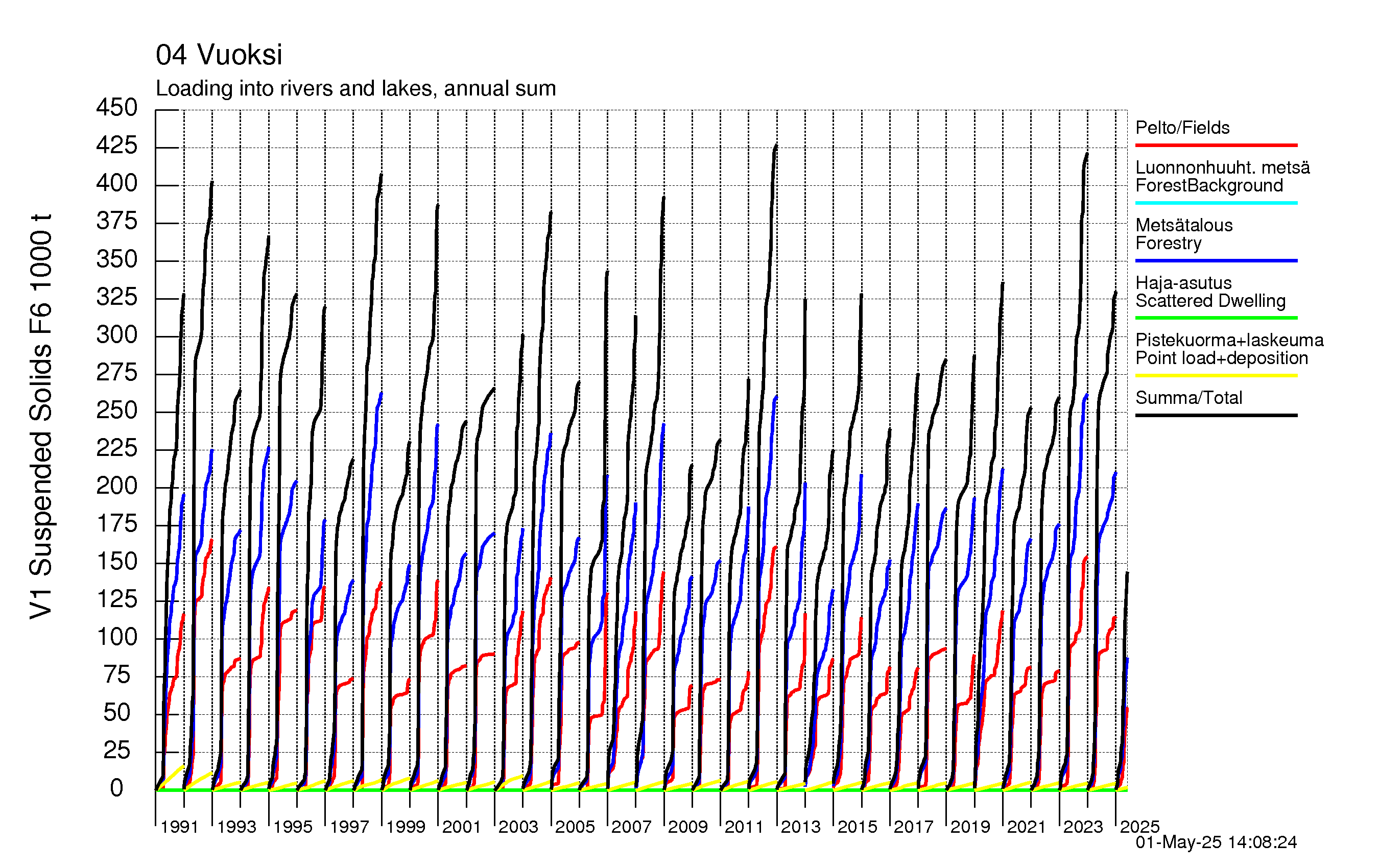
Task: Click the y-axis value 450
Action: pyautogui.click(x=117, y=108)
